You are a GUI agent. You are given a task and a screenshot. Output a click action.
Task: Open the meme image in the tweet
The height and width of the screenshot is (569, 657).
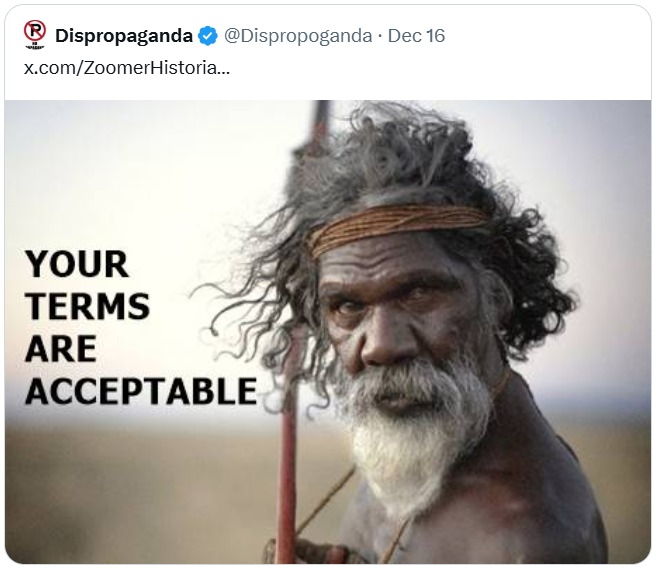coord(328,332)
